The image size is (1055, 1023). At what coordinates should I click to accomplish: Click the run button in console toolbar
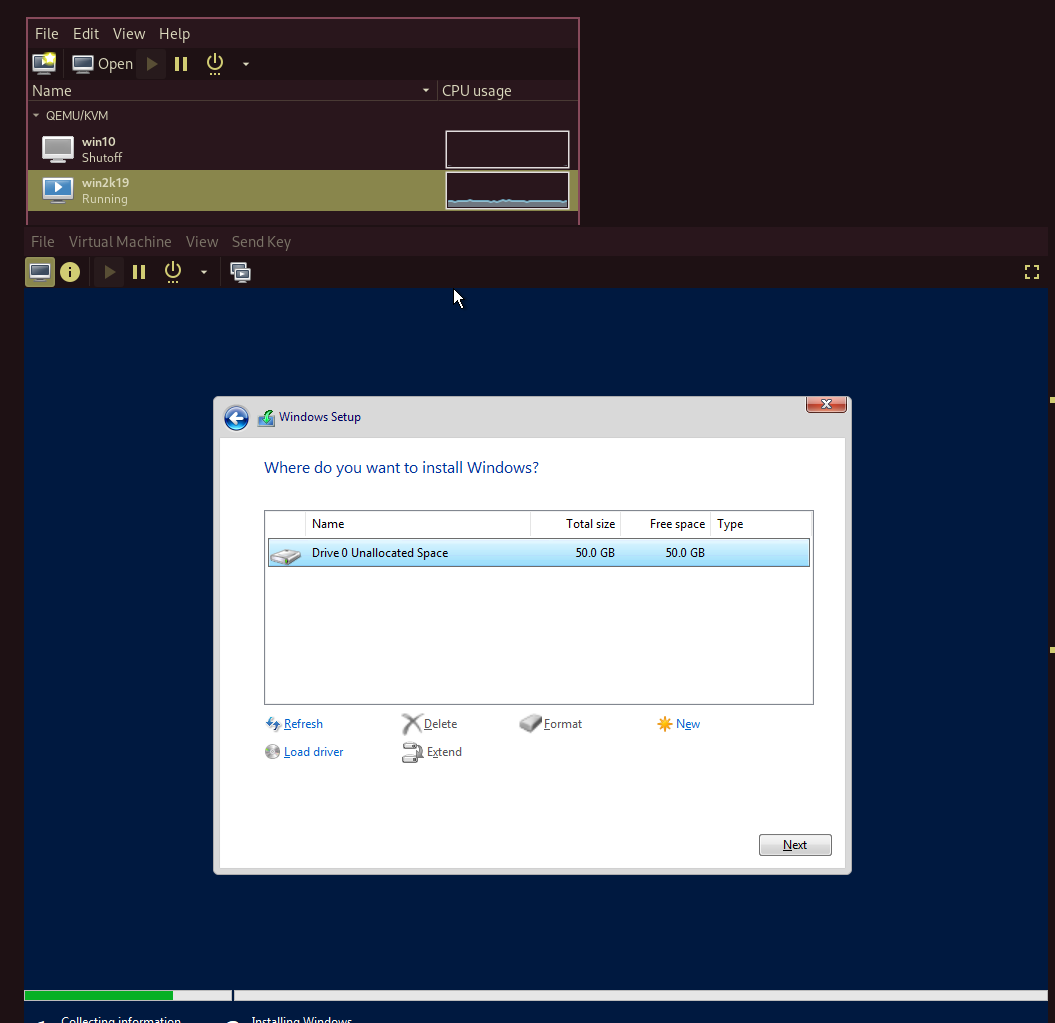click(110, 272)
